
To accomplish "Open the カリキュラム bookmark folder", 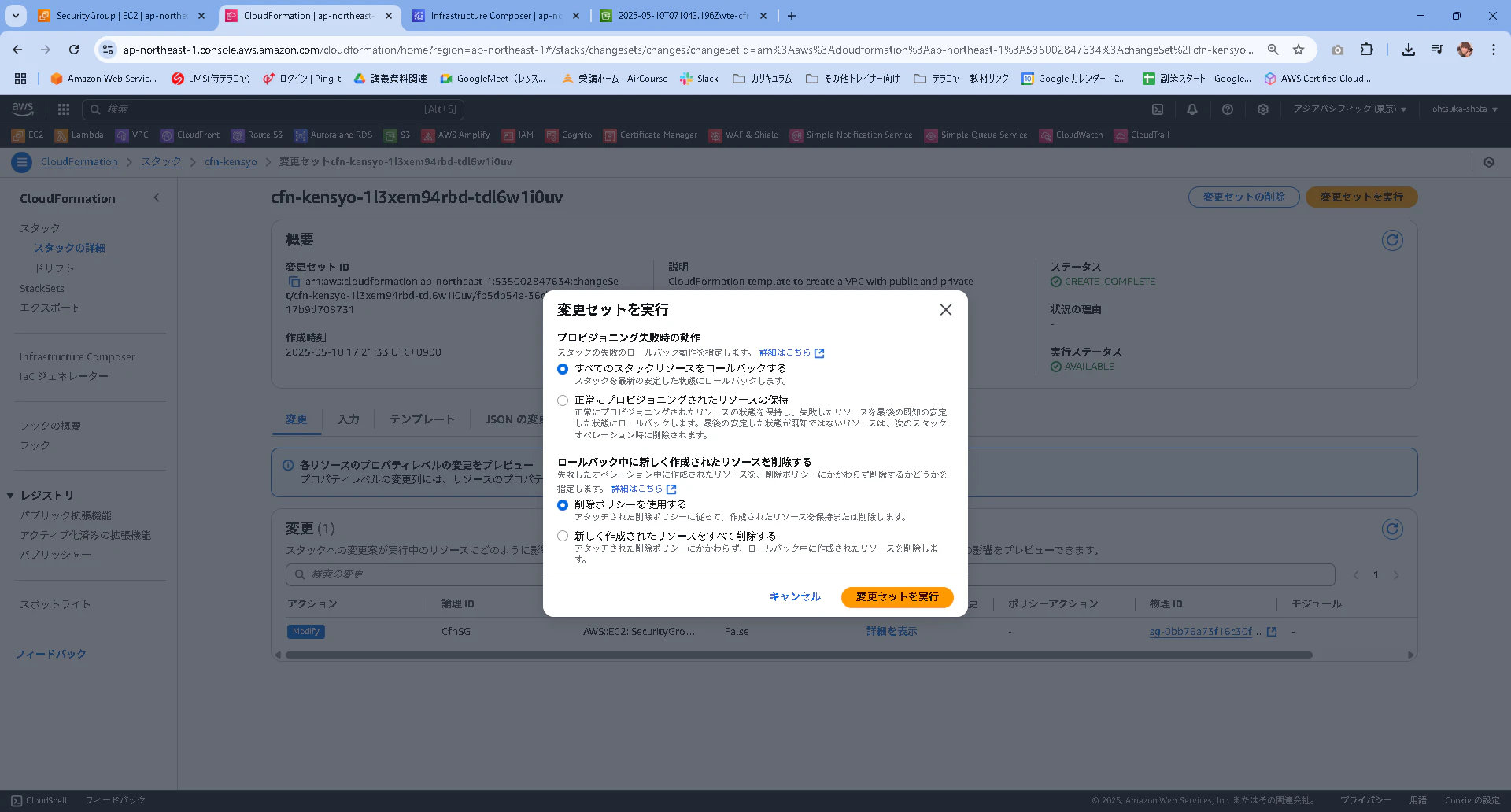I will click(763, 79).
